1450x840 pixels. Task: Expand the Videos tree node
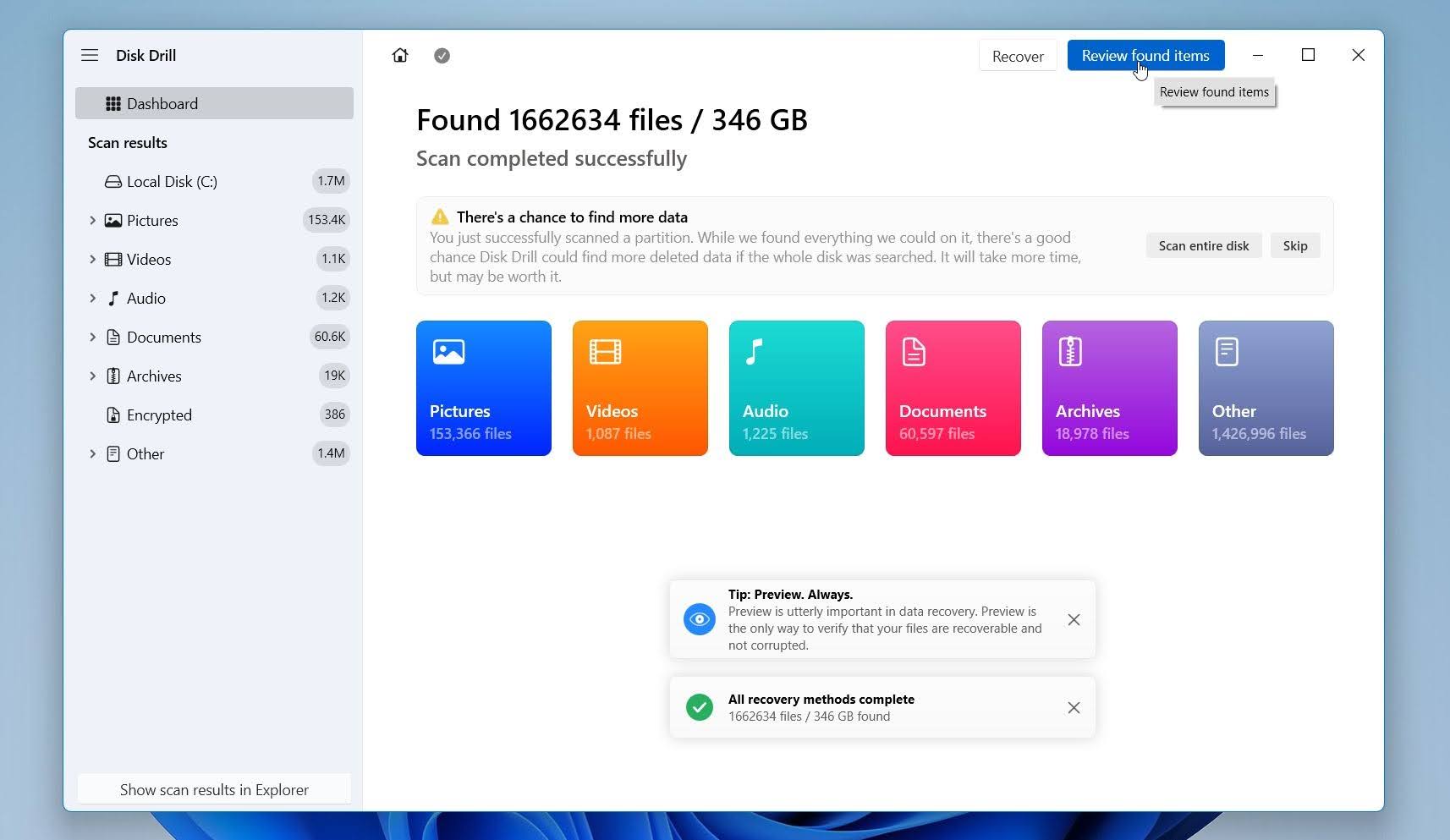click(92, 260)
